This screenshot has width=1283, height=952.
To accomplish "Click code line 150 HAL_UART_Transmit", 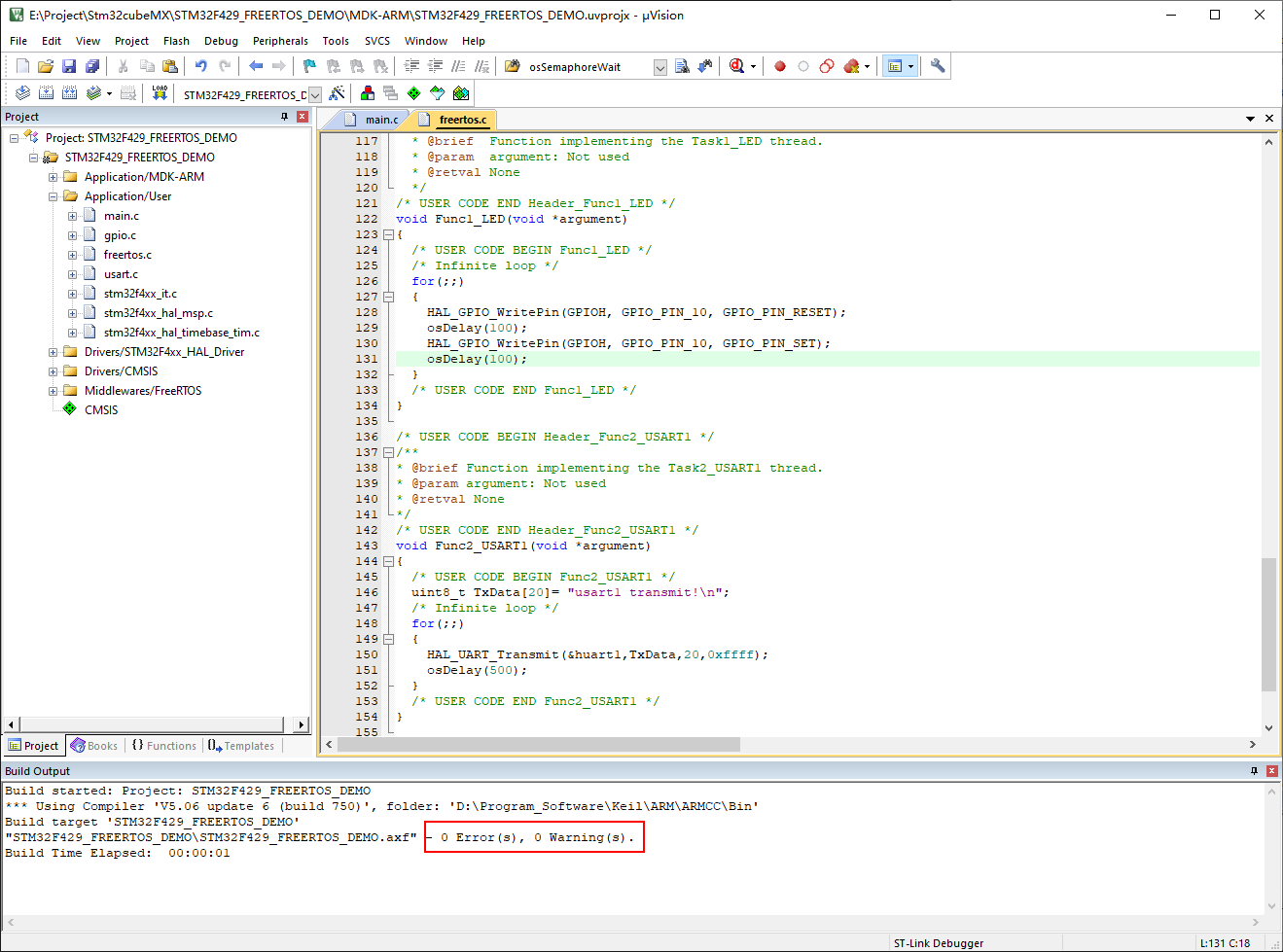I will [597, 654].
